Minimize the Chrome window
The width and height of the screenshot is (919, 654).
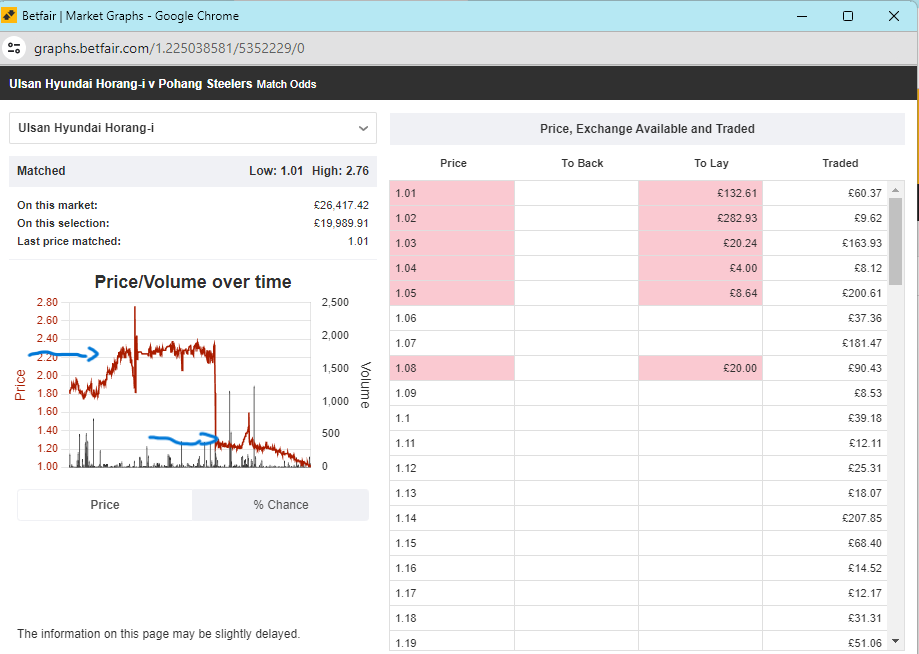pyautogui.click(x=802, y=16)
